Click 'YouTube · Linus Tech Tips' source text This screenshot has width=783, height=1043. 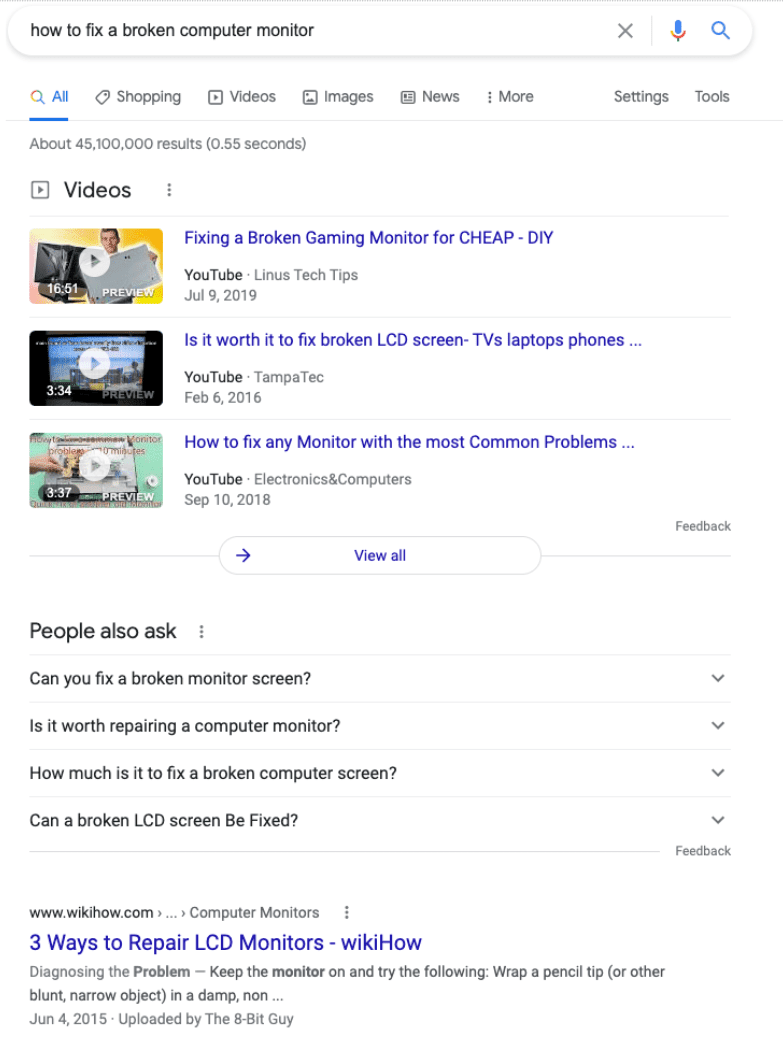tap(271, 275)
